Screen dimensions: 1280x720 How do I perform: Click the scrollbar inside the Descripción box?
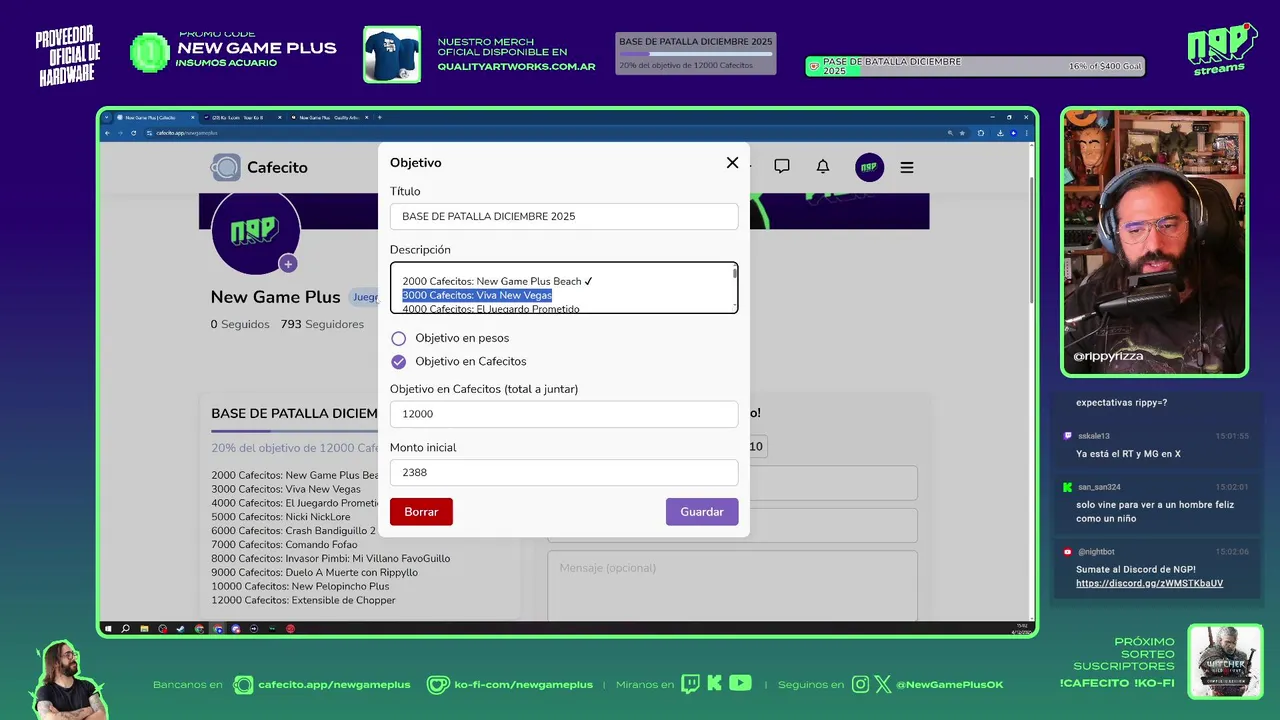point(735,273)
